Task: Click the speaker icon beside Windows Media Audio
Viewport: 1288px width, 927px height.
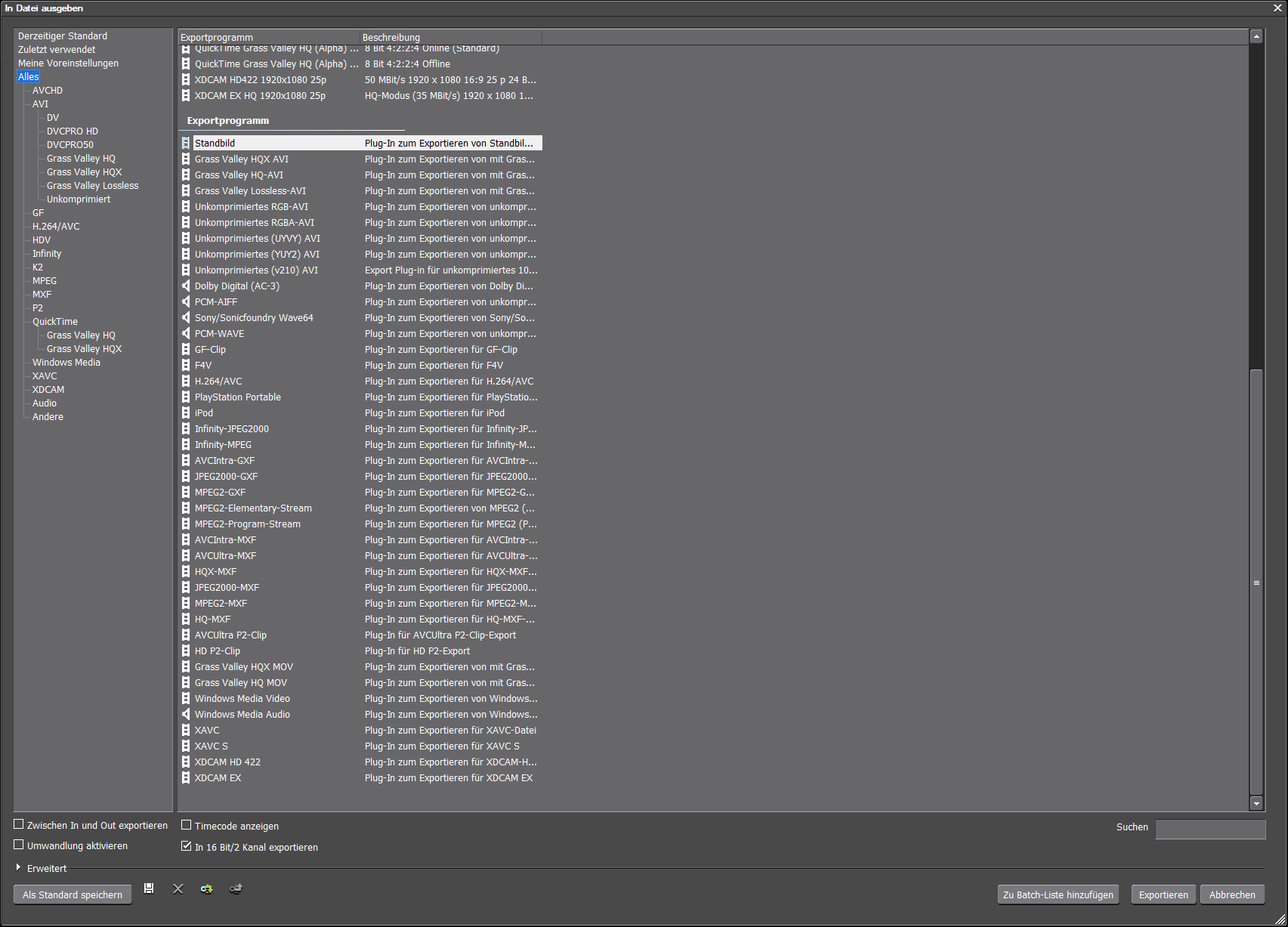Action: pyautogui.click(x=186, y=714)
